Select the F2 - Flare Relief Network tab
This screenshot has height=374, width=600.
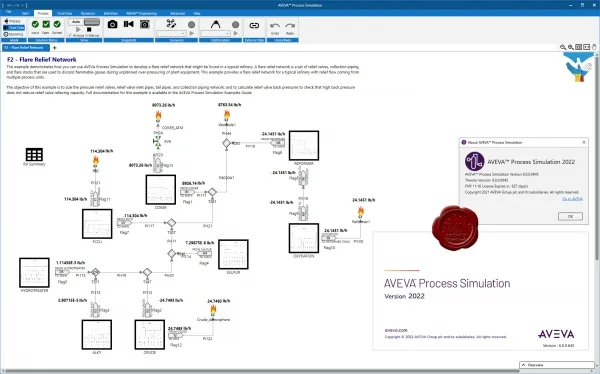26,48
